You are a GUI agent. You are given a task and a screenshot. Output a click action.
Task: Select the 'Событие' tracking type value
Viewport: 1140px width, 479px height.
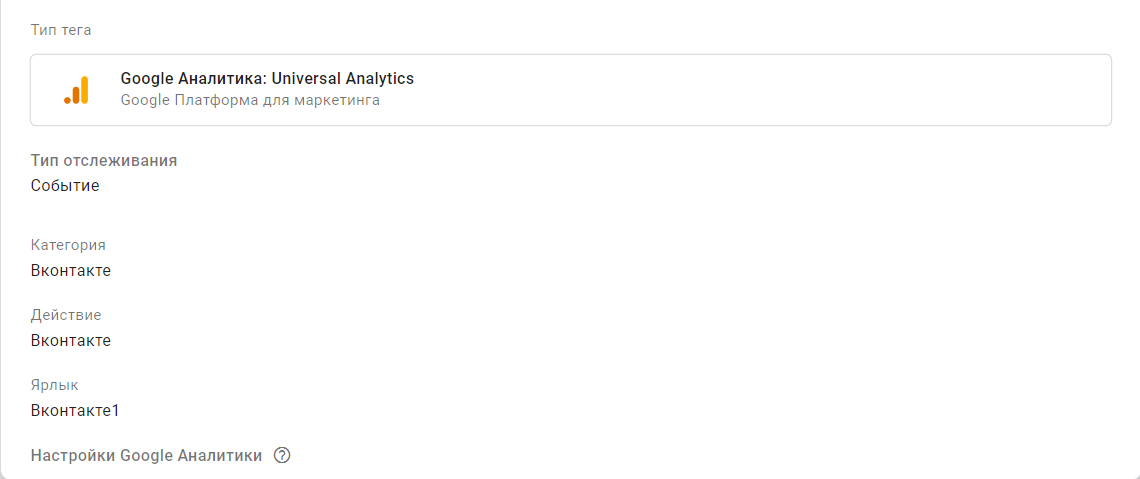65,185
